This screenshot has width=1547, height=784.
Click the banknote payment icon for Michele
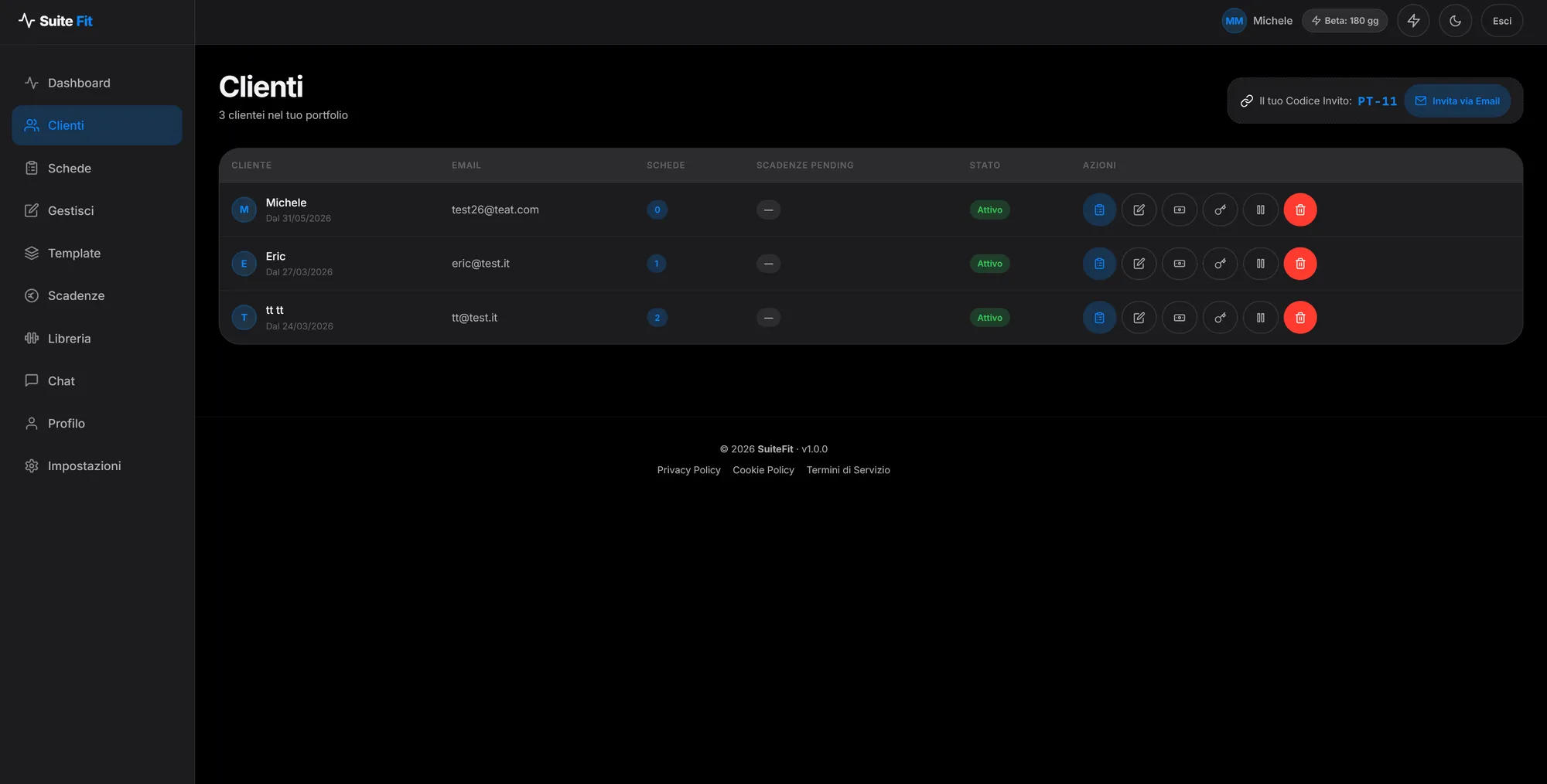[x=1180, y=210]
